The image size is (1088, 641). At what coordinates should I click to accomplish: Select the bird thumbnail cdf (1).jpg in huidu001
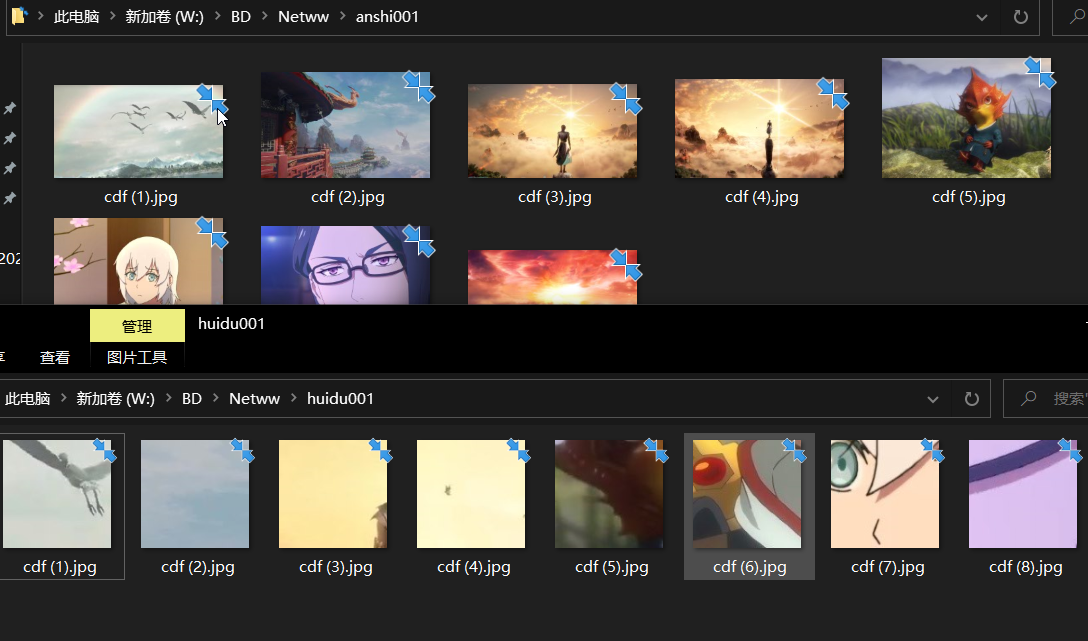coord(57,494)
